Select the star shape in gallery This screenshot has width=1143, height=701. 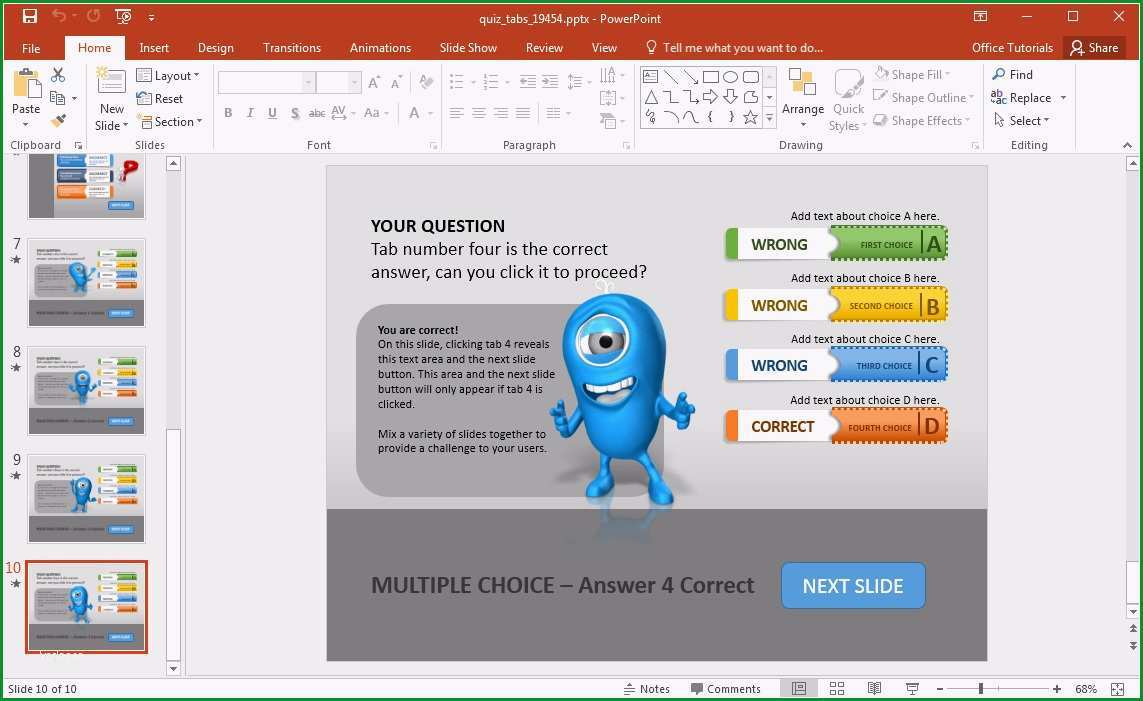tap(750, 117)
